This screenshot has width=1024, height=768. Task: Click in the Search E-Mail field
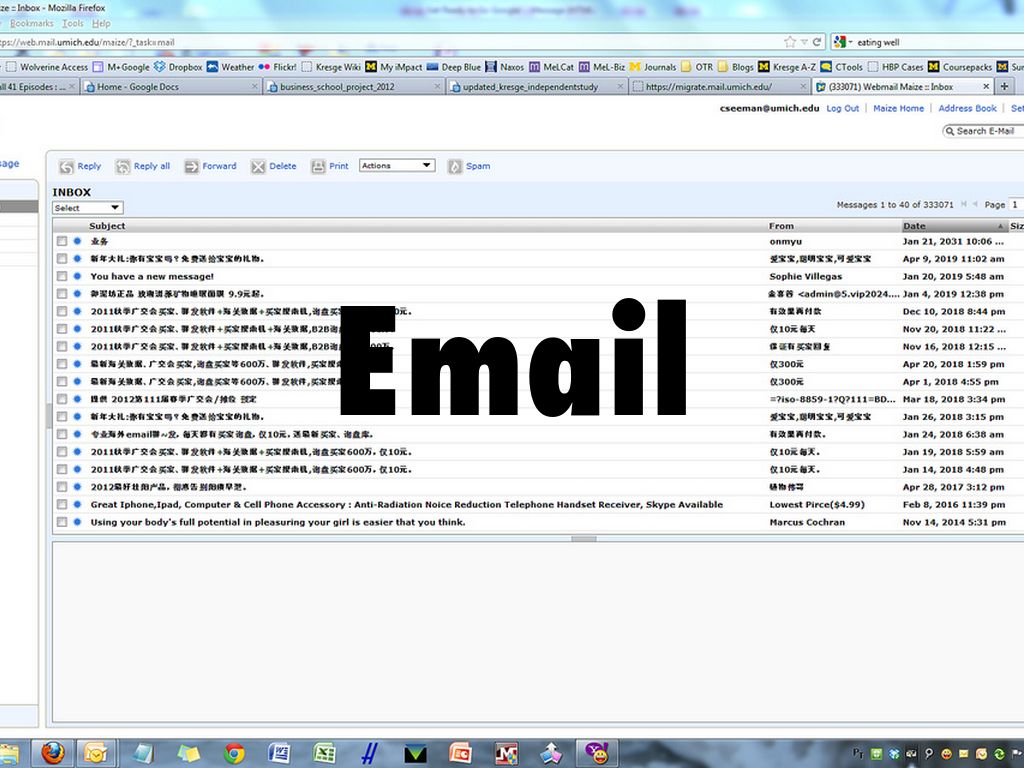[x=984, y=131]
